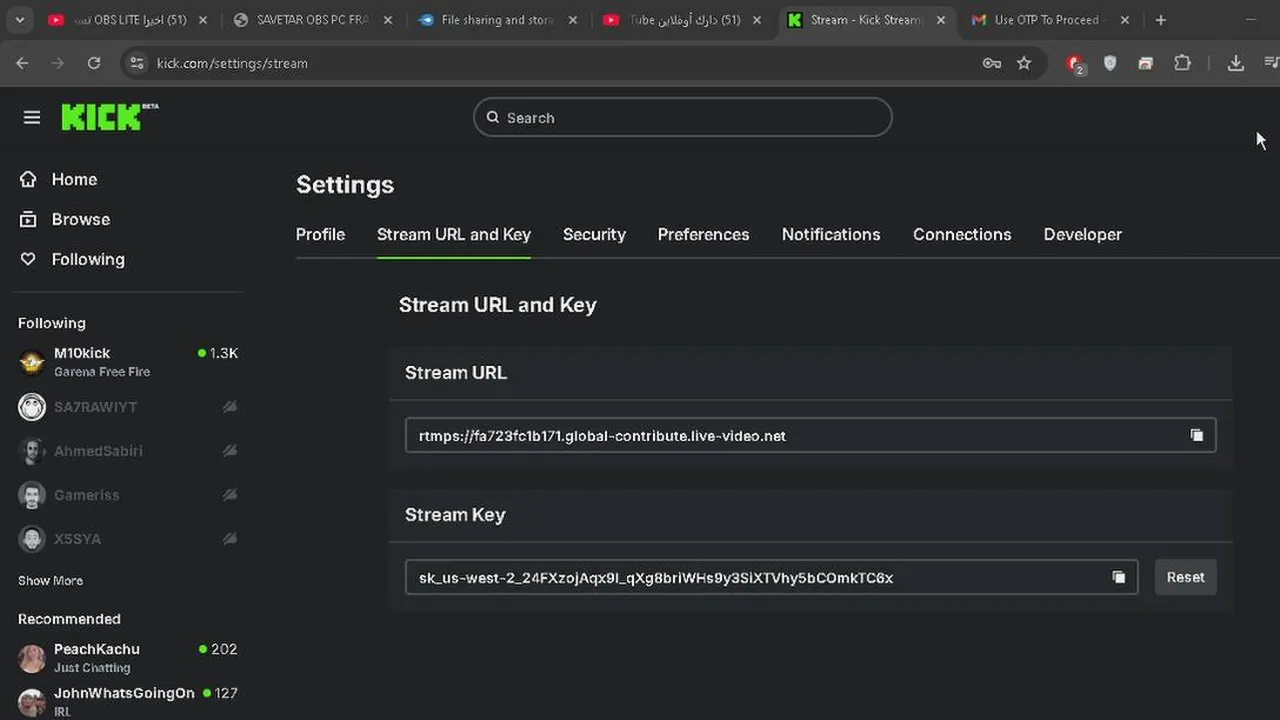This screenshot has width=1280, height=720.
Task: Open the Extensions puzzle icon
Action: pos(1182,63)
